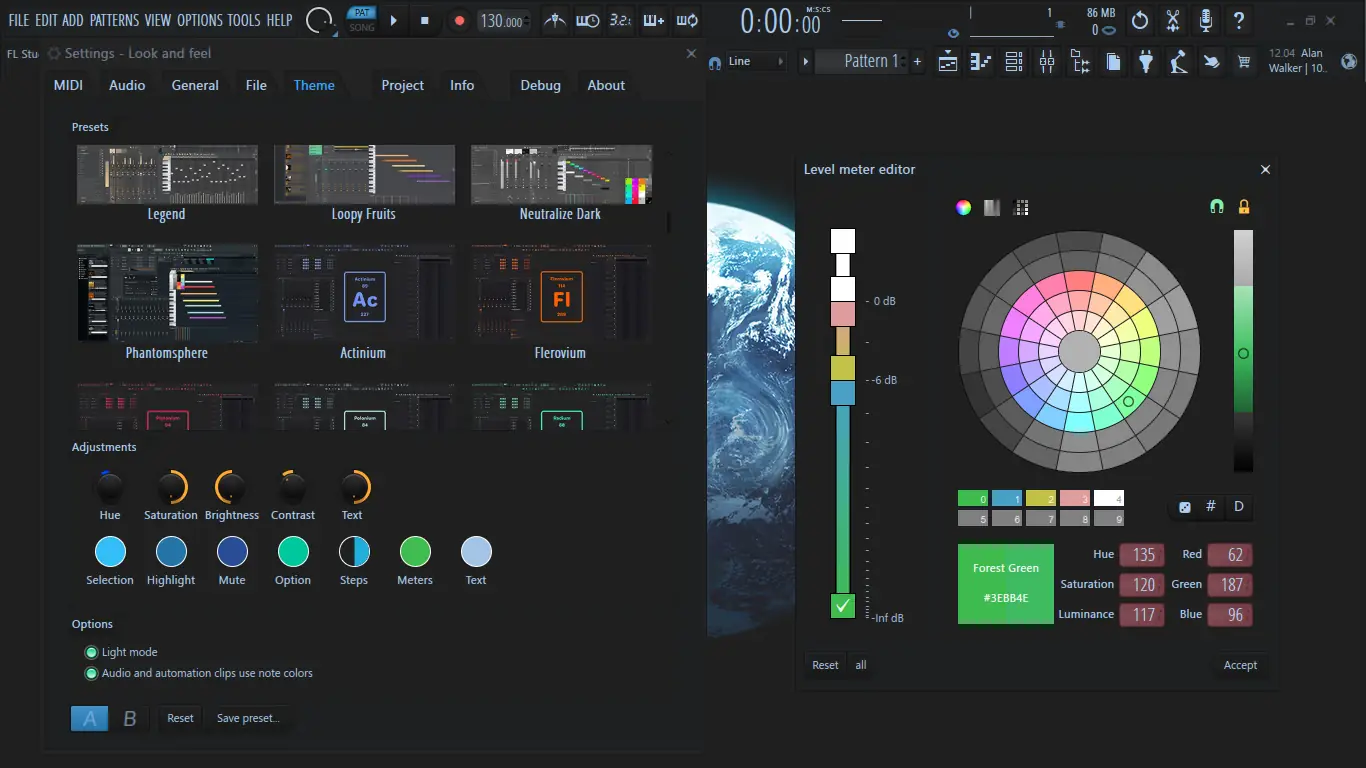Add a new pattern with plus button
The height and width of the screenshot is (768, 1366).
917,62
